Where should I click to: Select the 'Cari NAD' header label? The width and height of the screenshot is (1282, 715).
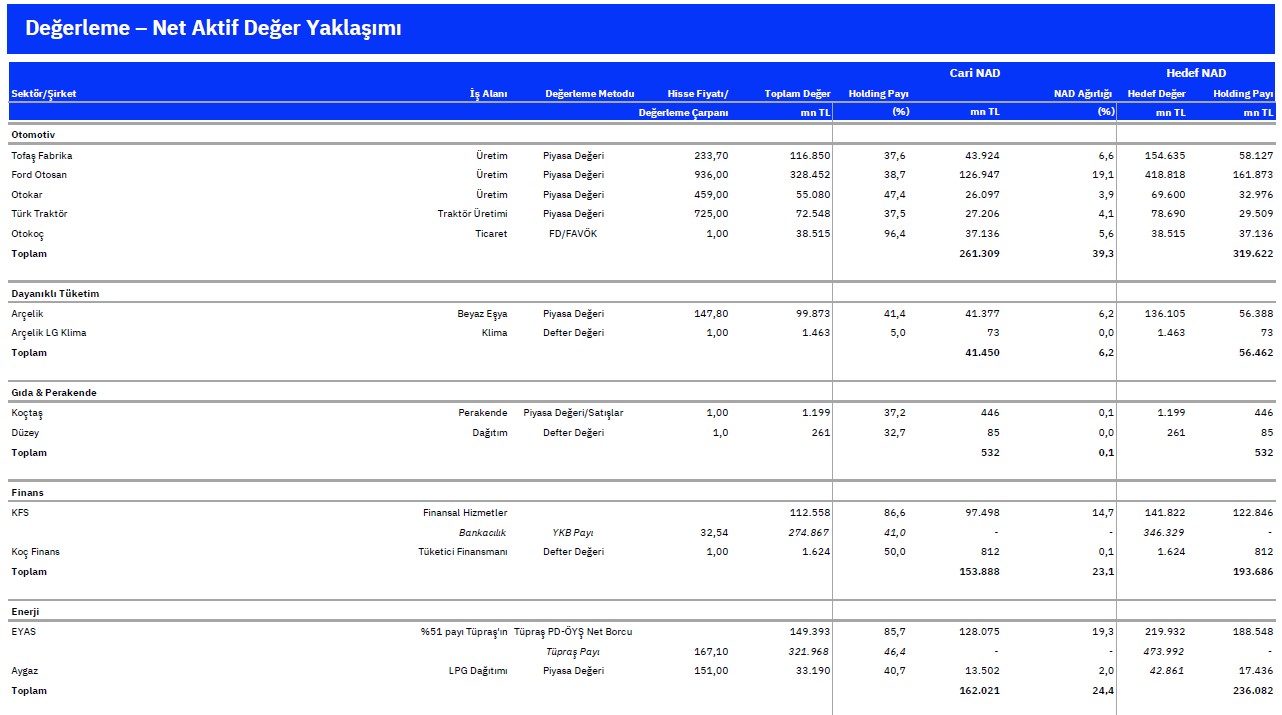pos(974,73)
